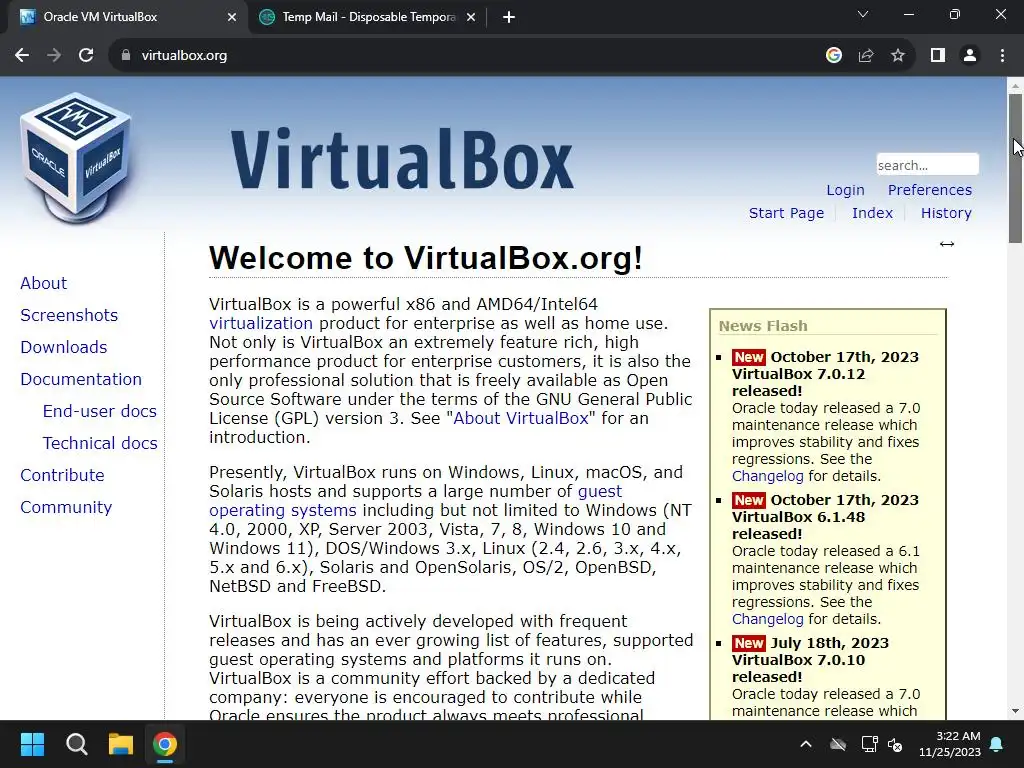Open the "About VirtualBox" link
Screen dimensions: 1024x768
tap(520, 419)
